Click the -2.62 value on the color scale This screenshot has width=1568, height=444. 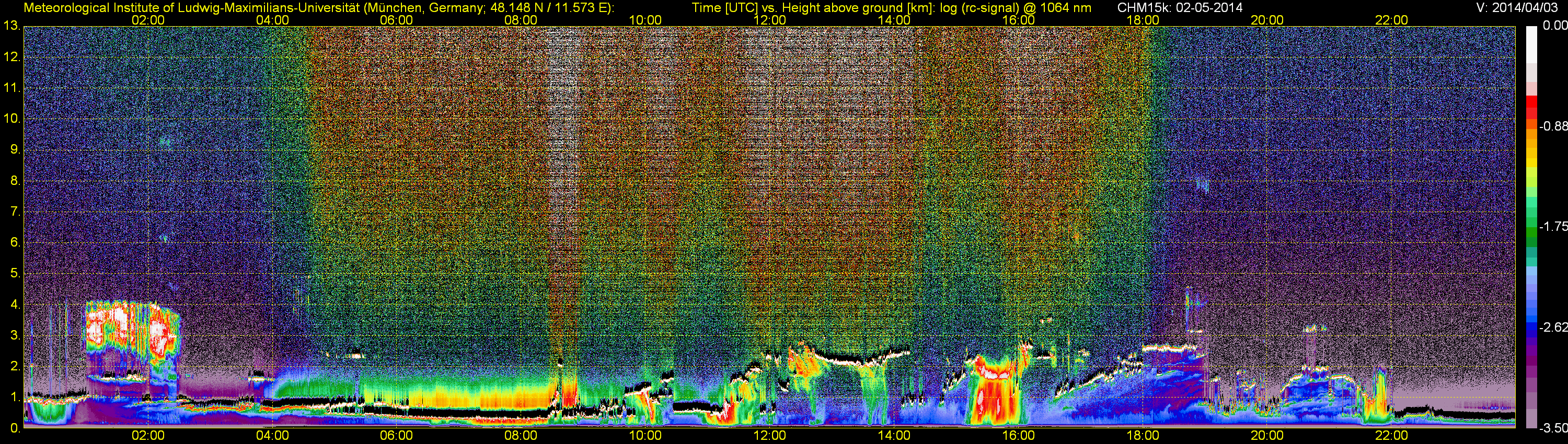tap(1553, 327)
